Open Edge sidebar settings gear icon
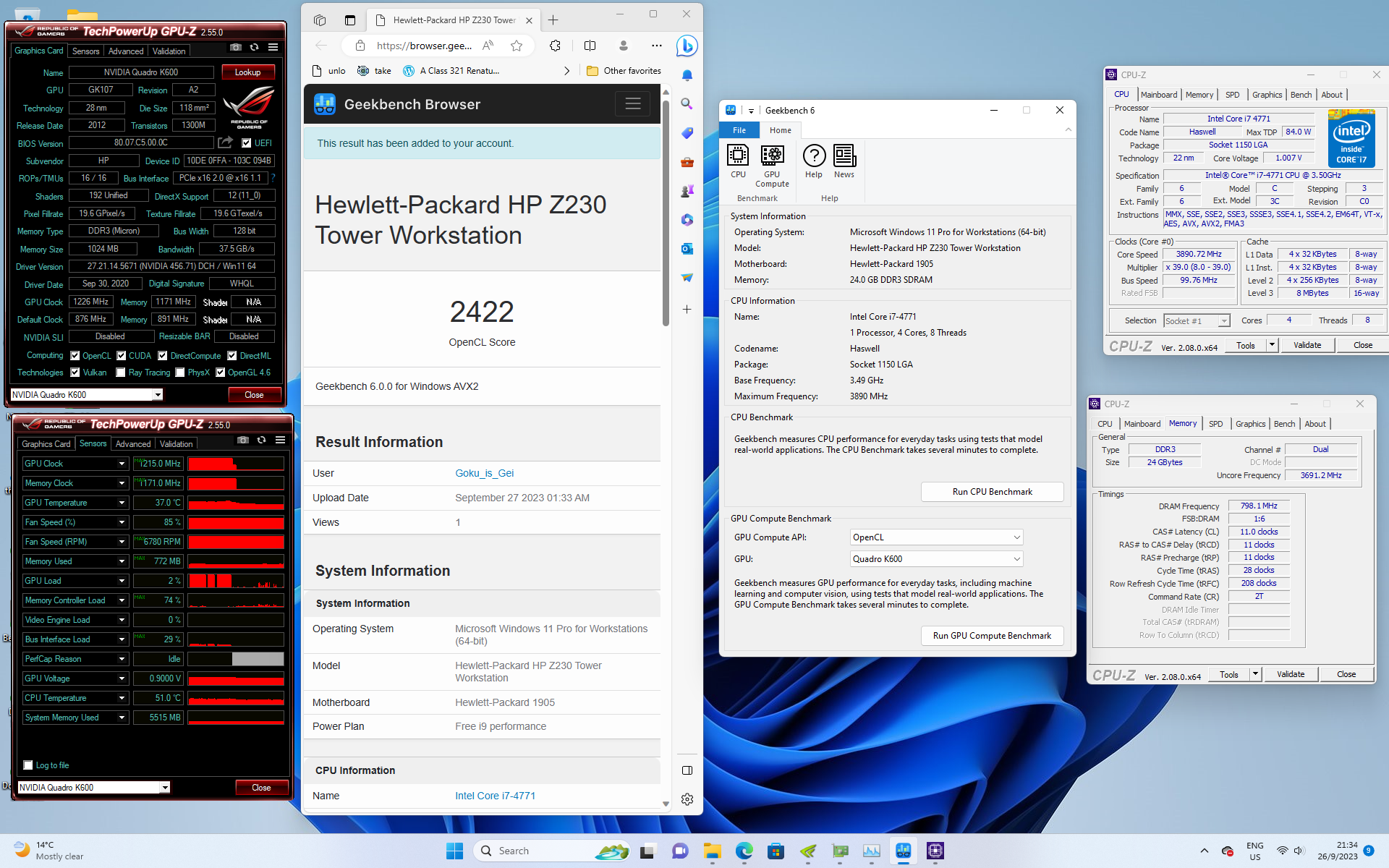 click(687, 799)
